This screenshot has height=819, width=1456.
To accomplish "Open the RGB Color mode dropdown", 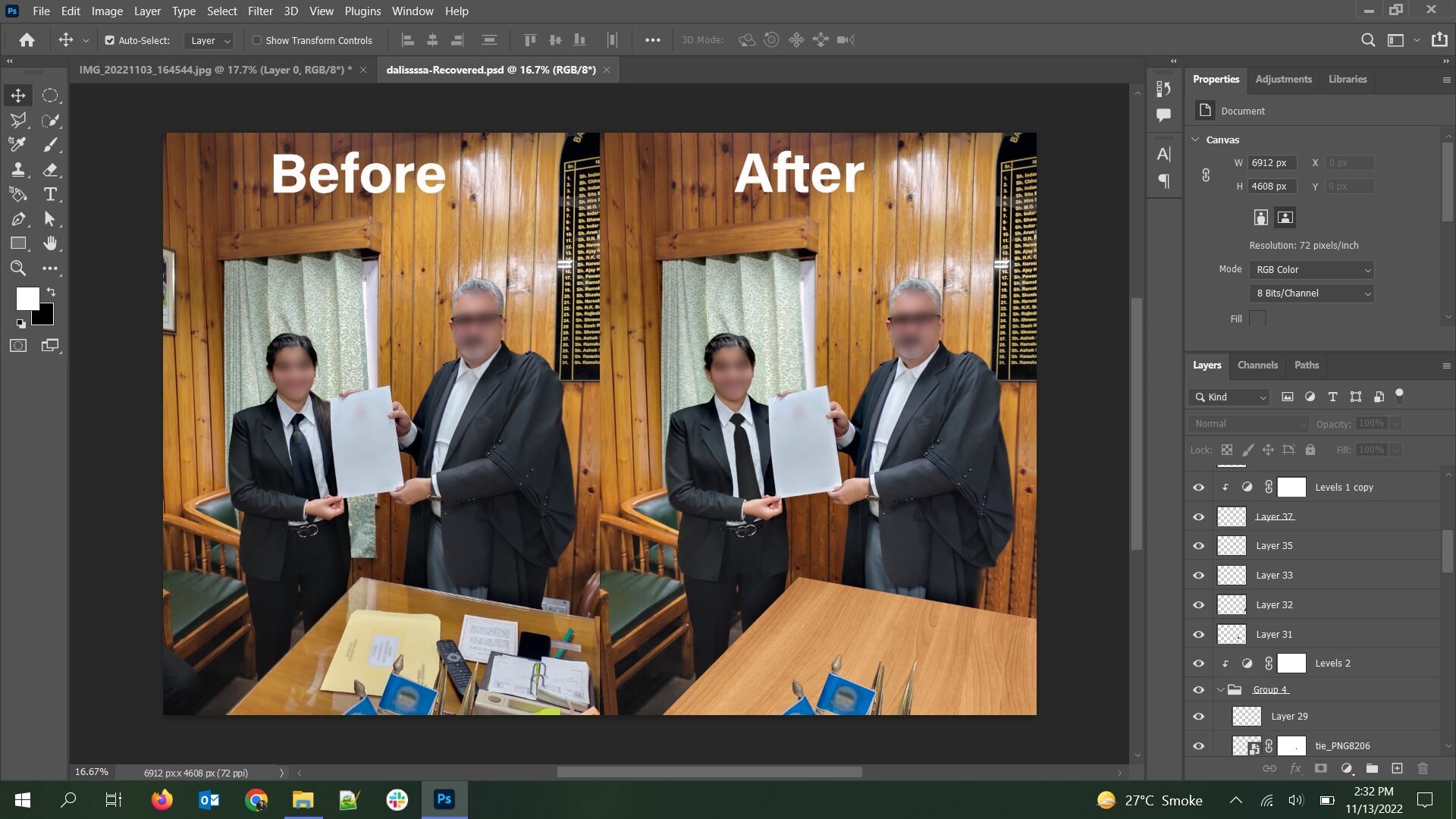I will click(1311, 269).
